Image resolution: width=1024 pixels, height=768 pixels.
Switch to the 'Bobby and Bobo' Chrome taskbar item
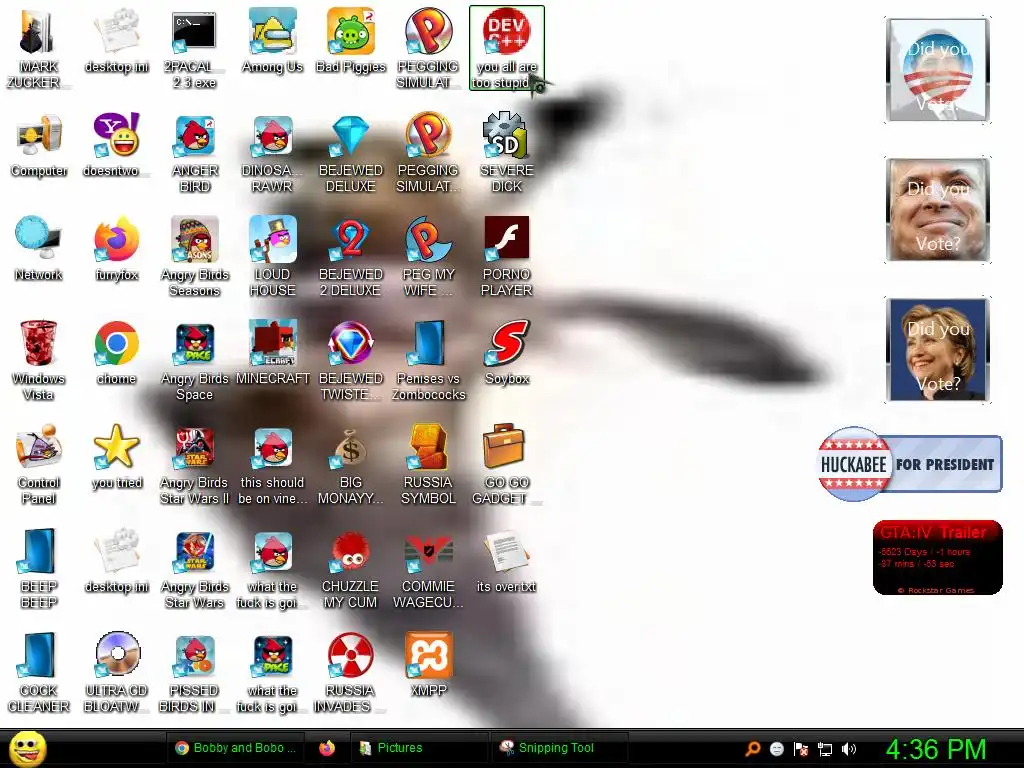coord(236,748)
